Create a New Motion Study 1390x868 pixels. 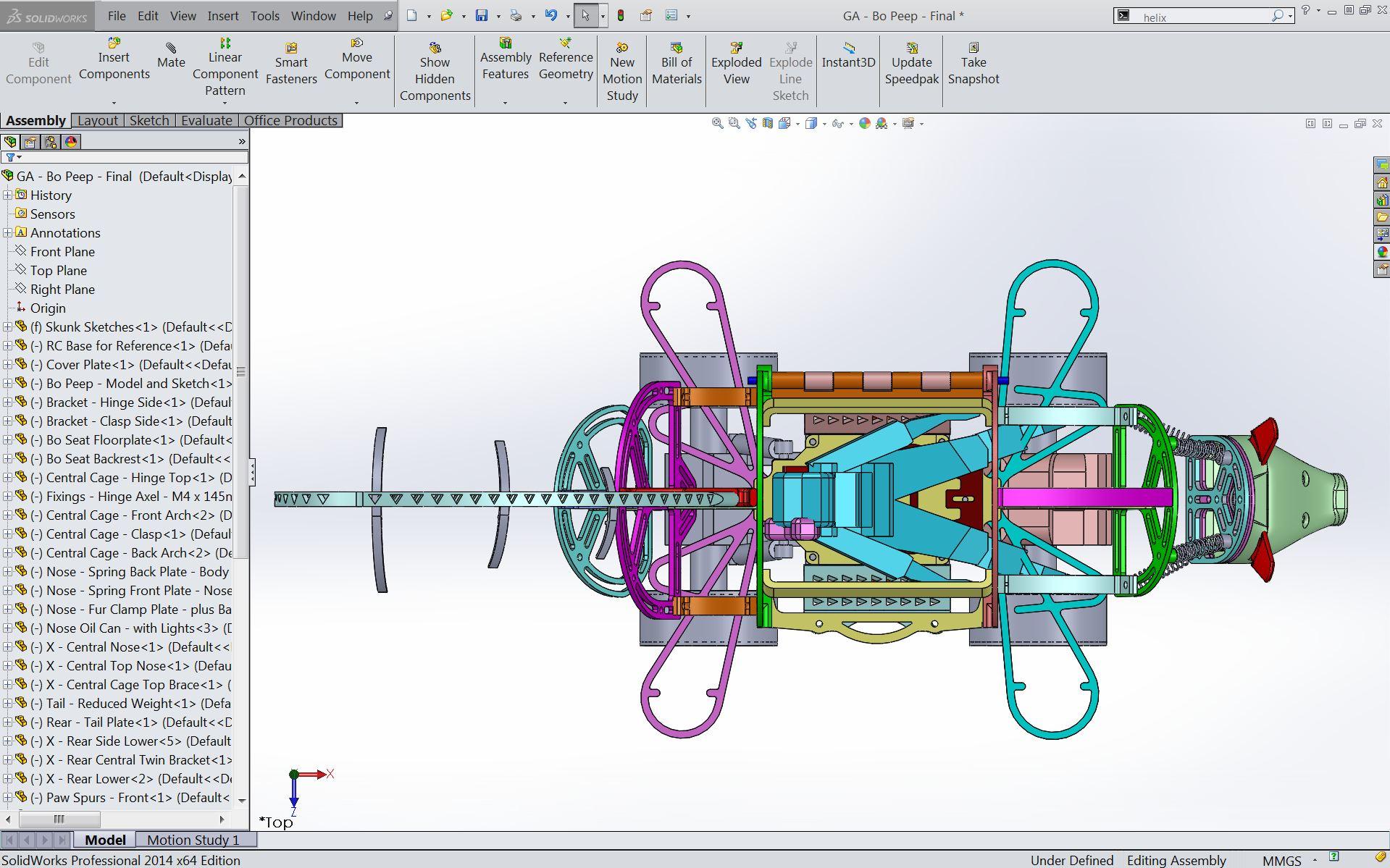[x=622, y=71]
